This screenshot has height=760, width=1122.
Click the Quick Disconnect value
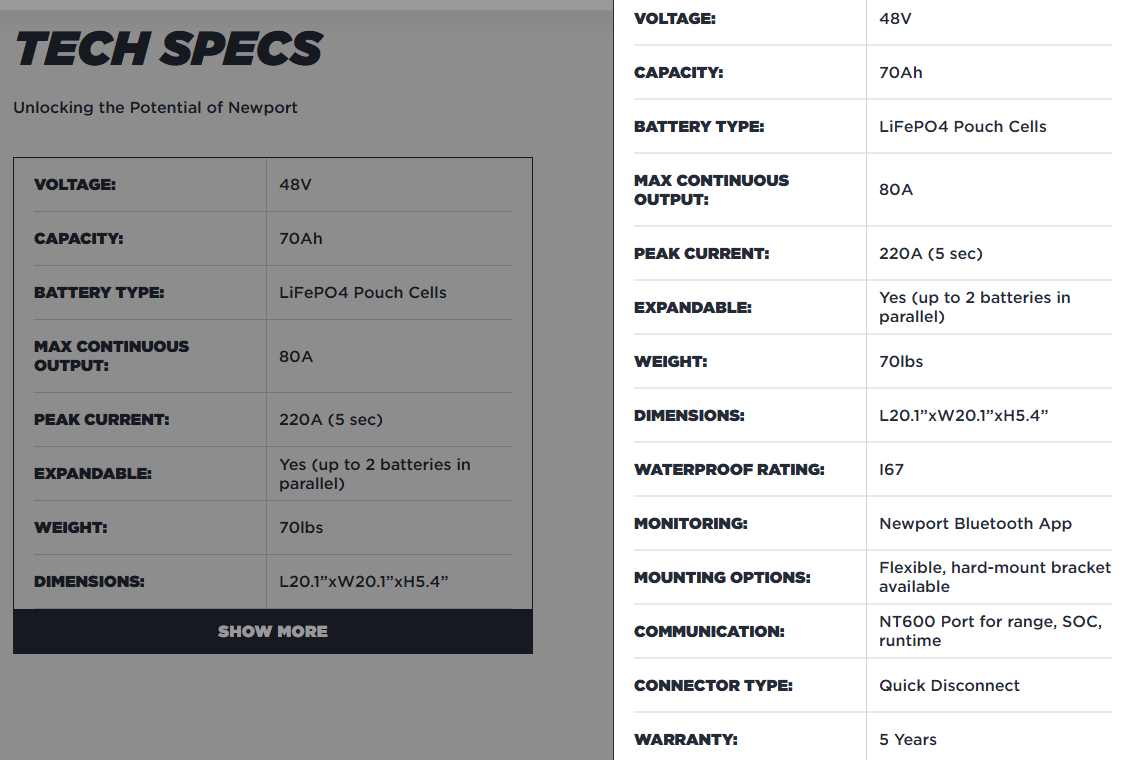pos(949,685)
